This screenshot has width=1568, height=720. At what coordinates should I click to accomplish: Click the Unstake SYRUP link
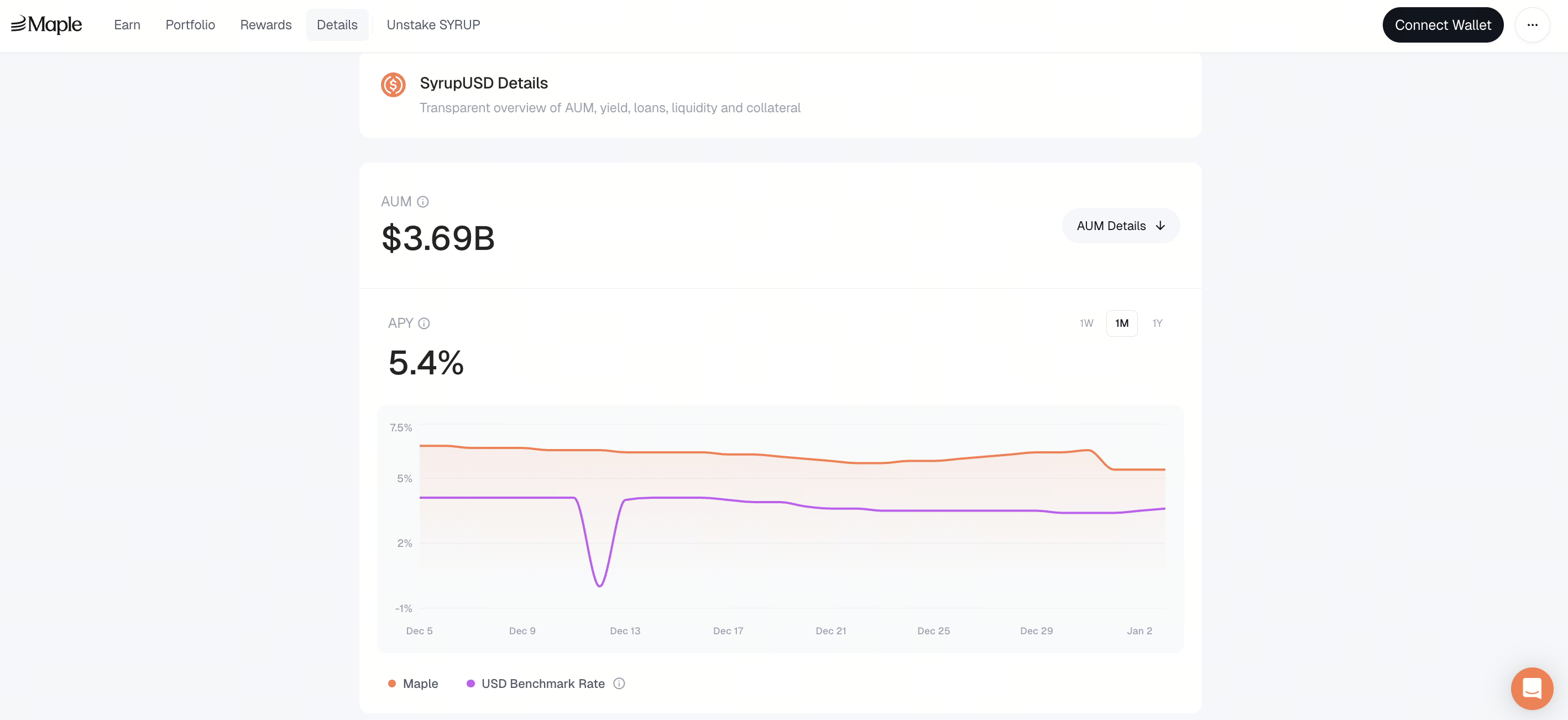(x=433, y=25)
